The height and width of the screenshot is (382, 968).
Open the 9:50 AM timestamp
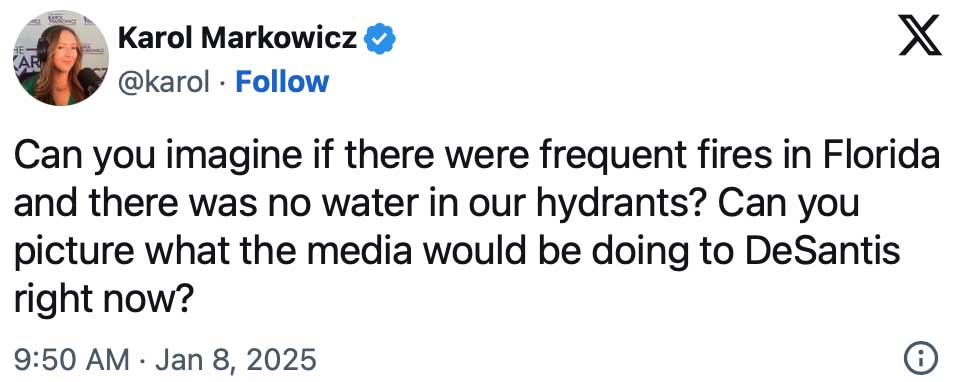[x=72, y=359]
